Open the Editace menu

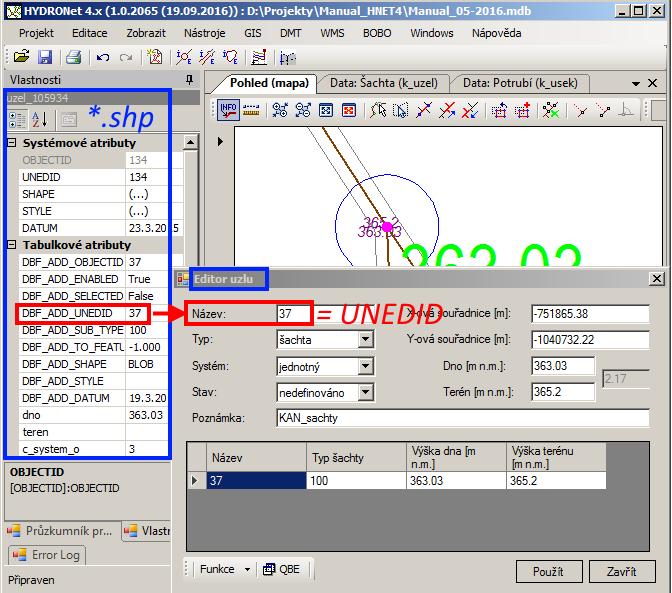[x=90, y=33]
